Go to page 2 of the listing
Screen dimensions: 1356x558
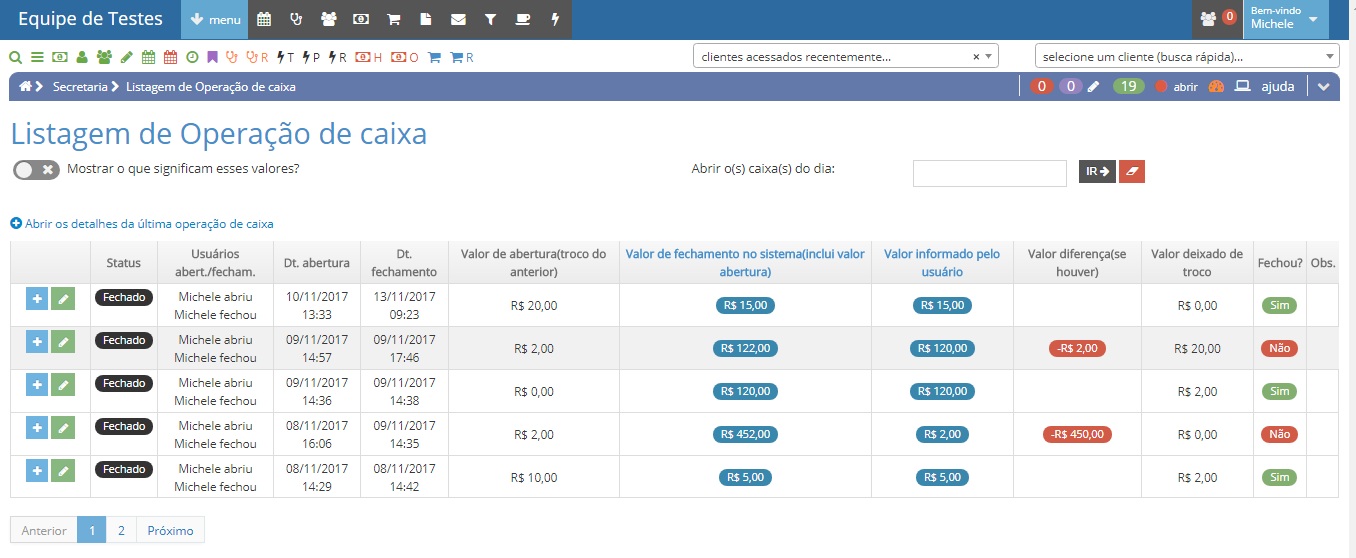(121, 530)
